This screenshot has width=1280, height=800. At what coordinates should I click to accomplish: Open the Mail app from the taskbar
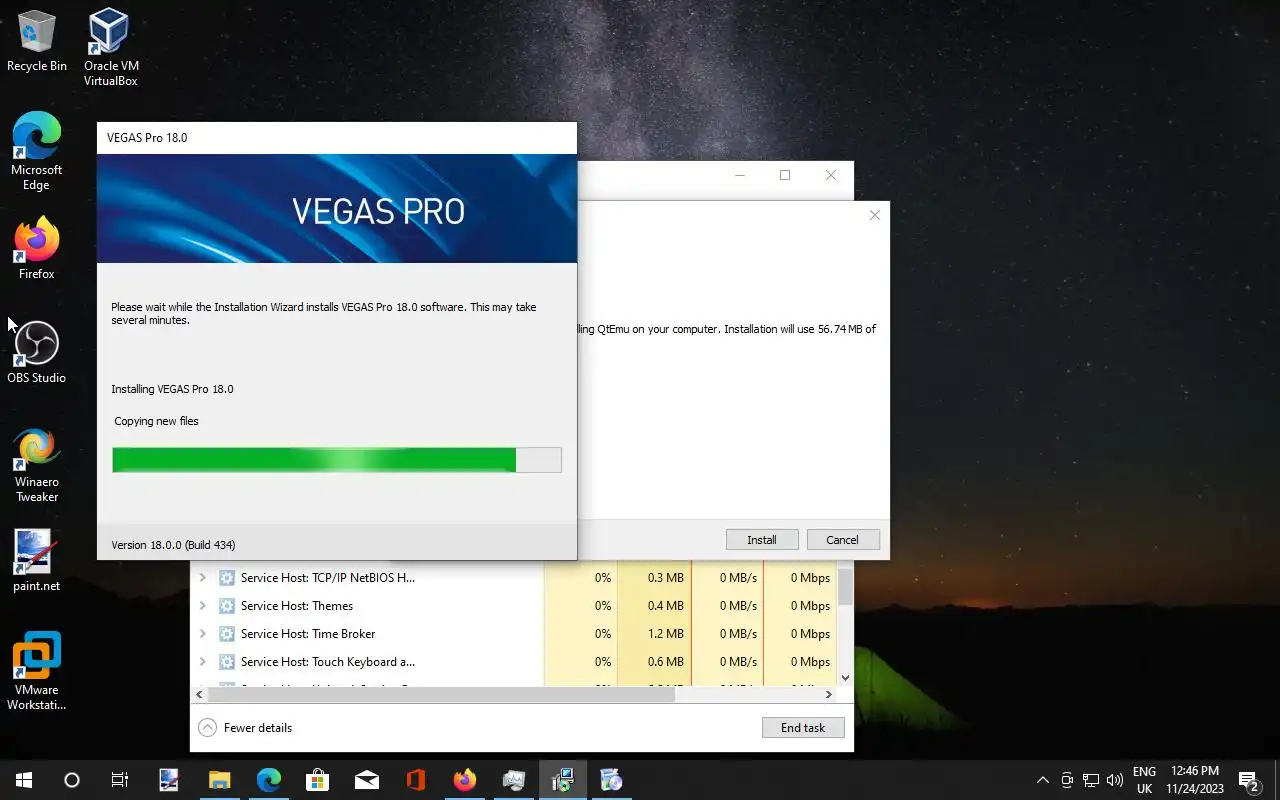point(367,780)
